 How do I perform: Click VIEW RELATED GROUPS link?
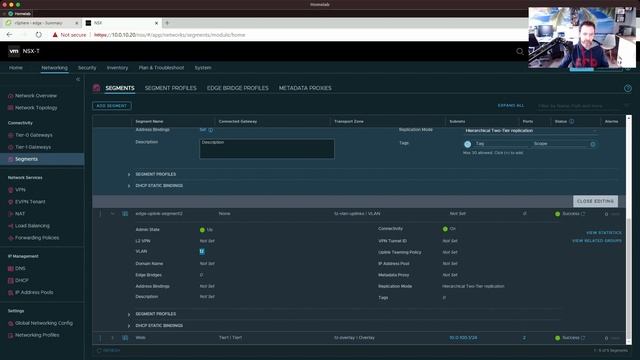pos(597,241)
